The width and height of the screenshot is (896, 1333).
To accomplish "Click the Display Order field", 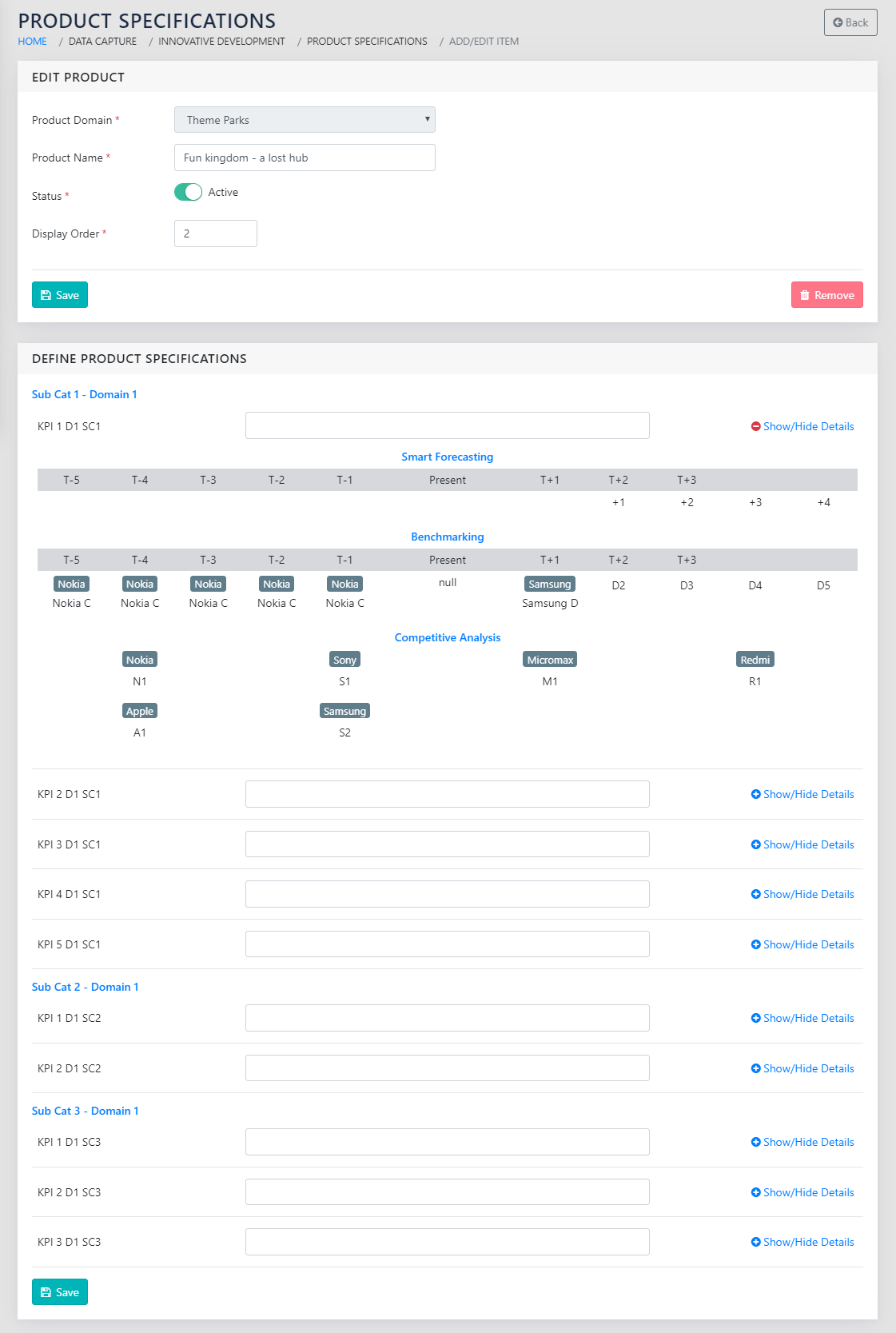I will (215, 233).
